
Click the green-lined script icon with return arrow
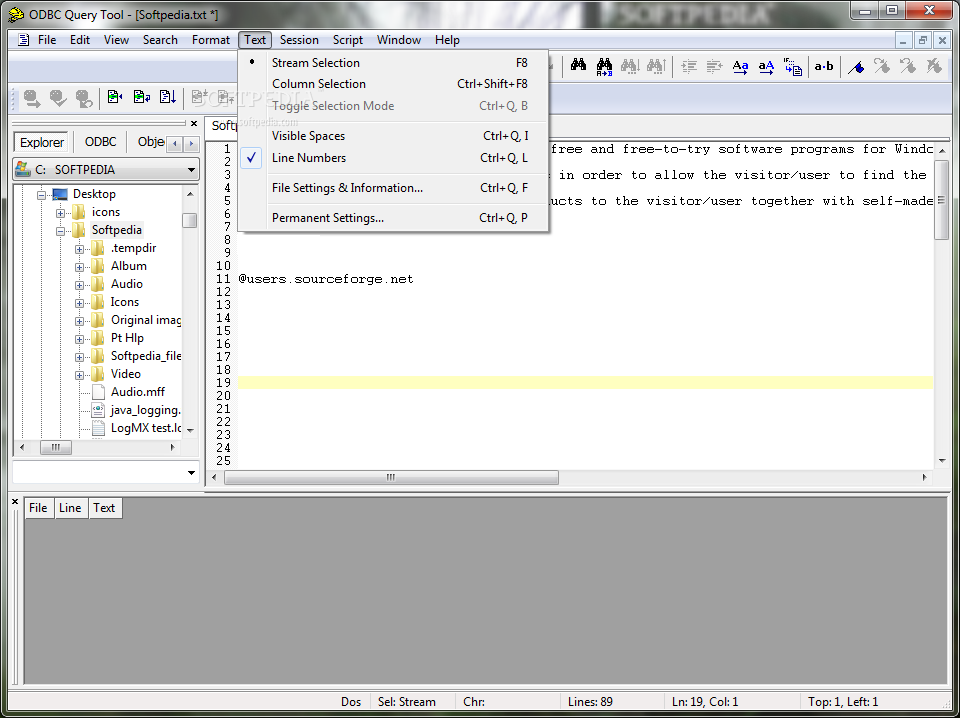(x=141, y=97)
